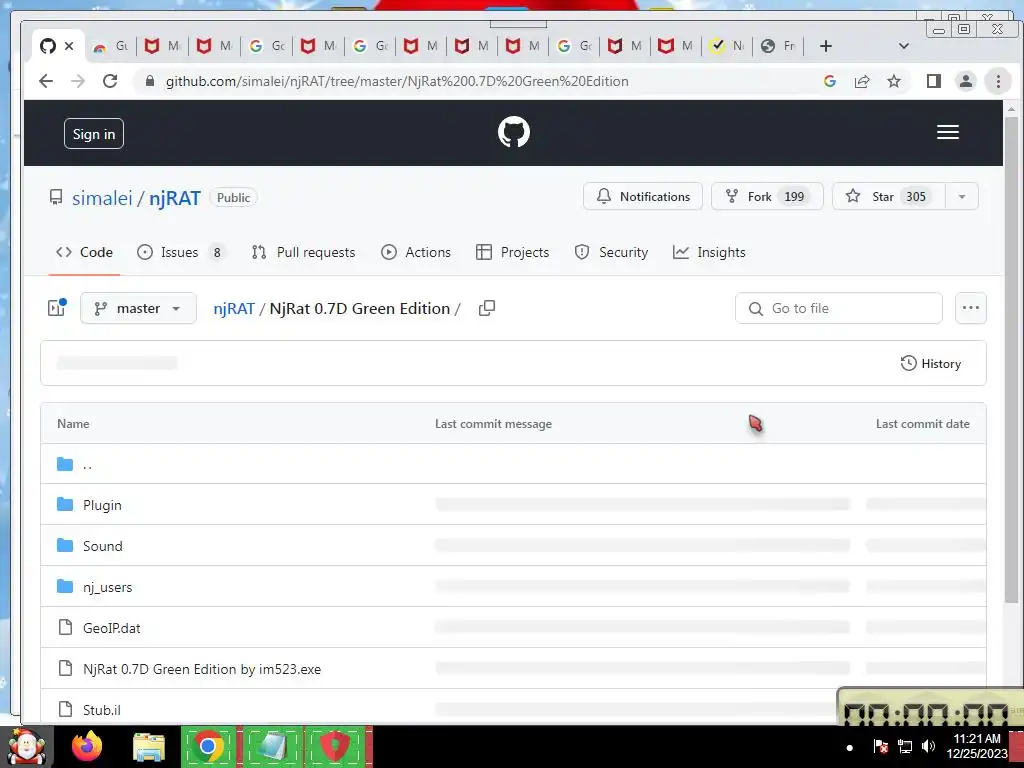Click the GeoIP.dat file icon

[65, 628]
